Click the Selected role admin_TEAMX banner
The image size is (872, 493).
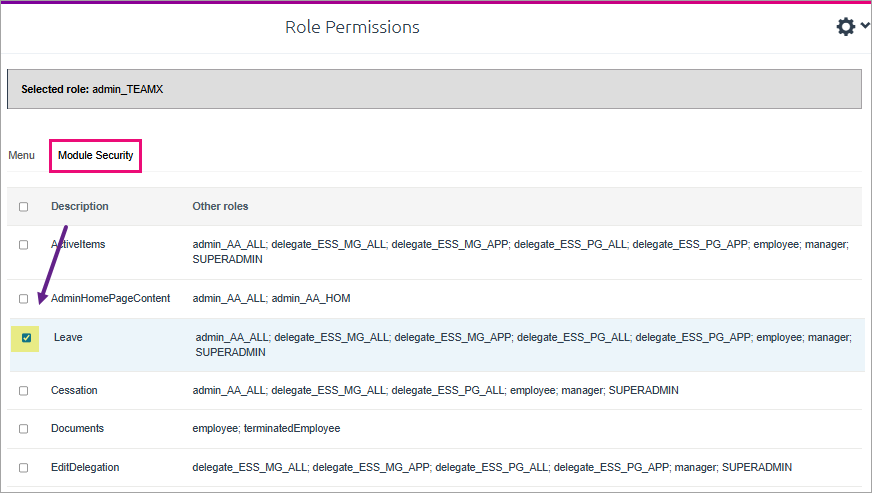pyautogui.click(x=434, y=89)
